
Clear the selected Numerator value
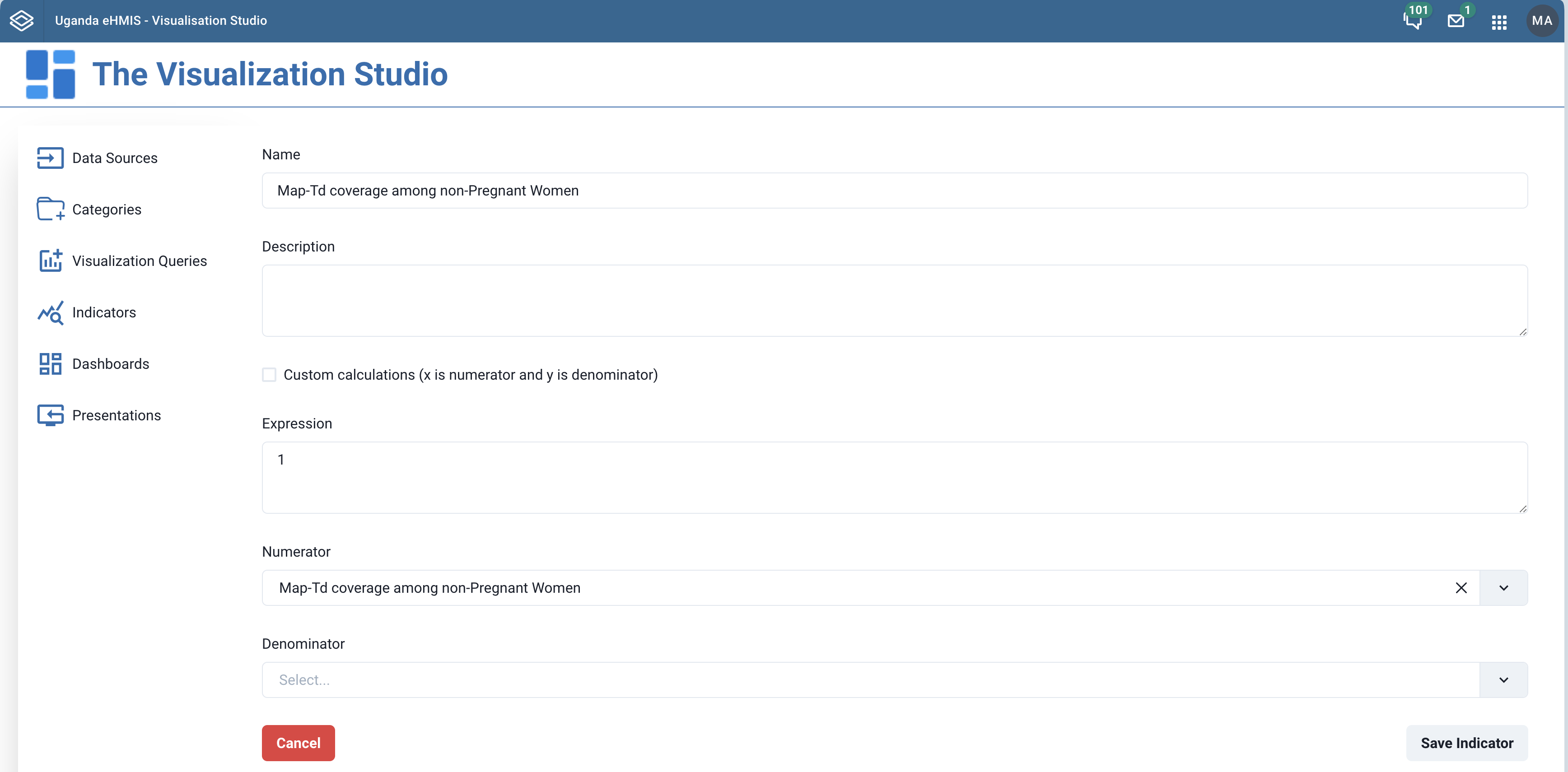(x=1461, y=588)
